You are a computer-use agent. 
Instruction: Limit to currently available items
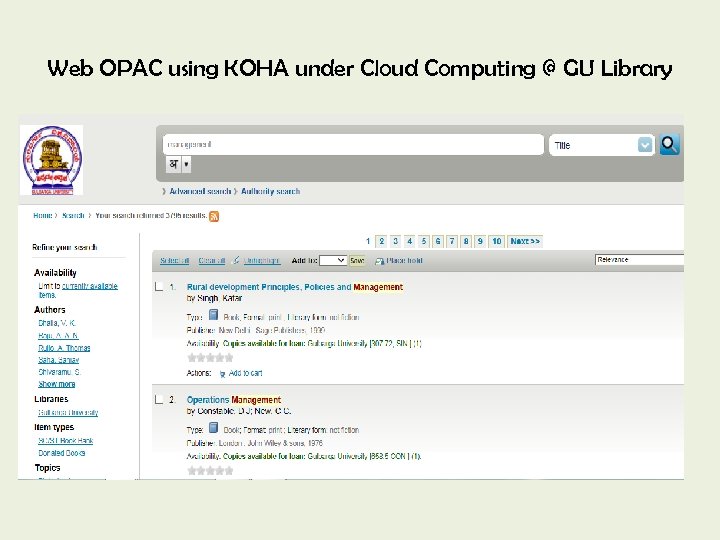pyautogui.click(x=78, y=290)
